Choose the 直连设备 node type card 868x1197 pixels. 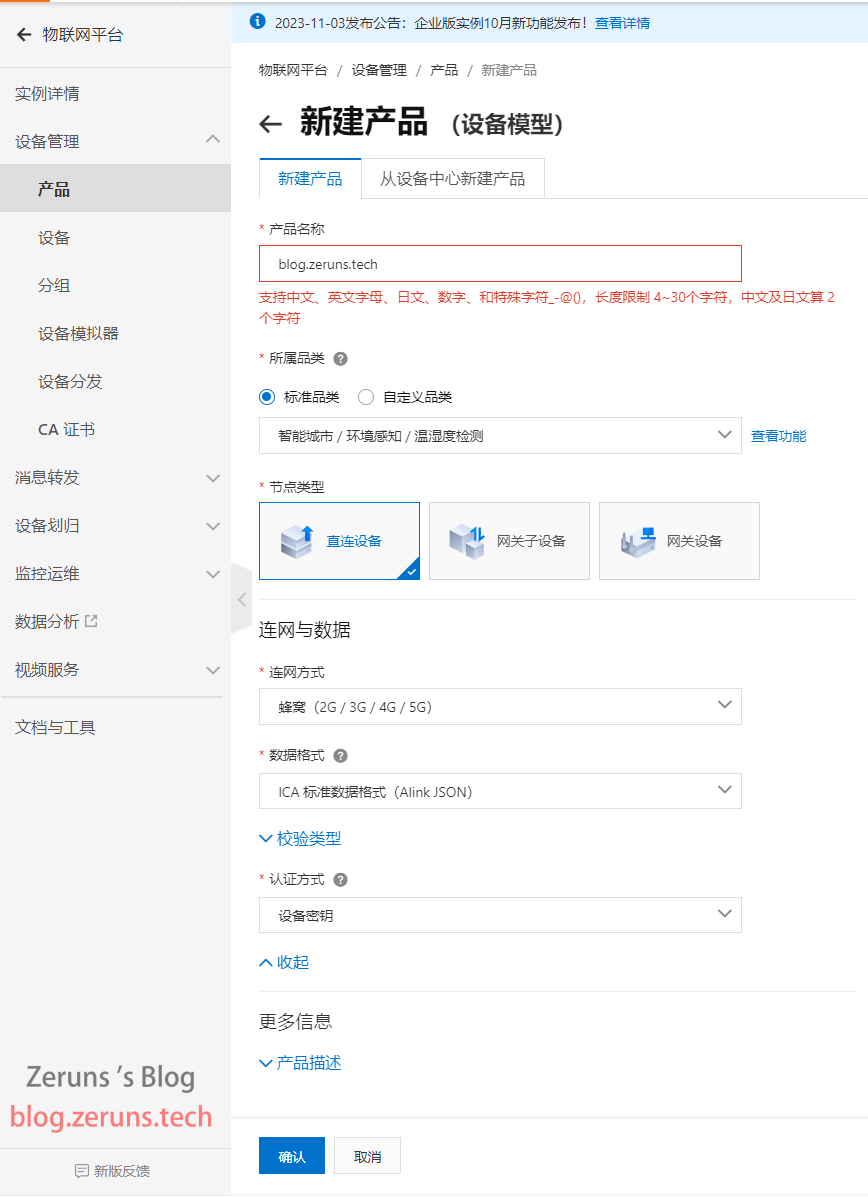point(339,541)
